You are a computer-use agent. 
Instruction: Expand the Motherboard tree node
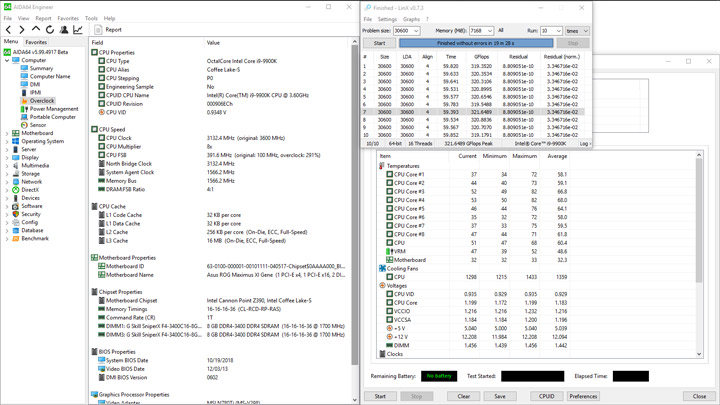point(7,133)
